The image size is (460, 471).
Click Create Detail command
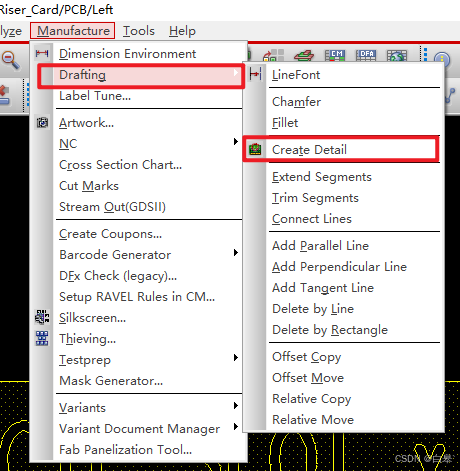click(309, 150)
